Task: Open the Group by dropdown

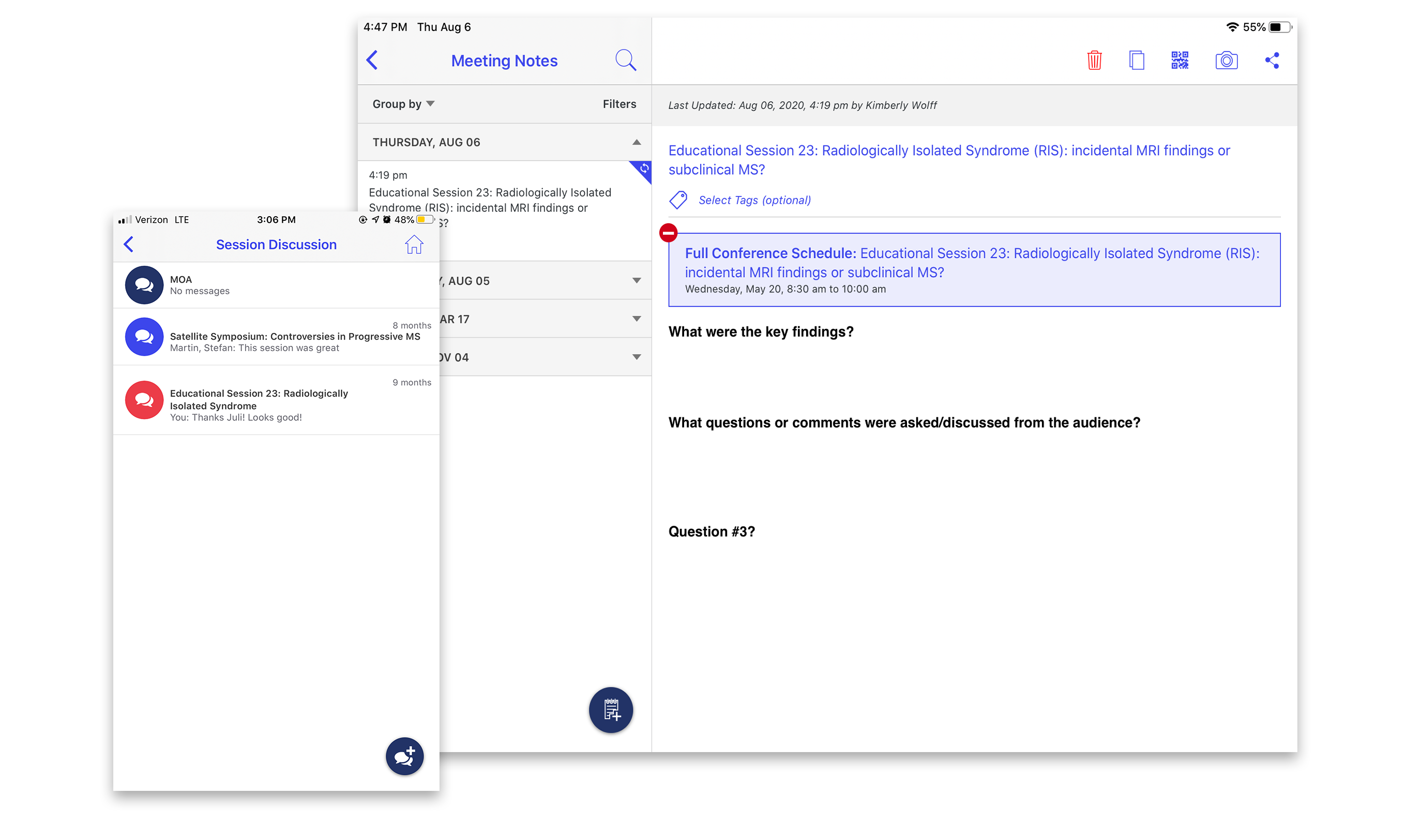Action: (x=403, y=104)
